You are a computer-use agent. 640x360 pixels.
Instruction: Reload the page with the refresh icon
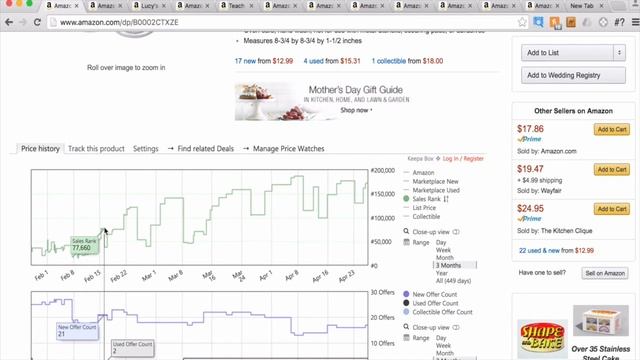37,22
